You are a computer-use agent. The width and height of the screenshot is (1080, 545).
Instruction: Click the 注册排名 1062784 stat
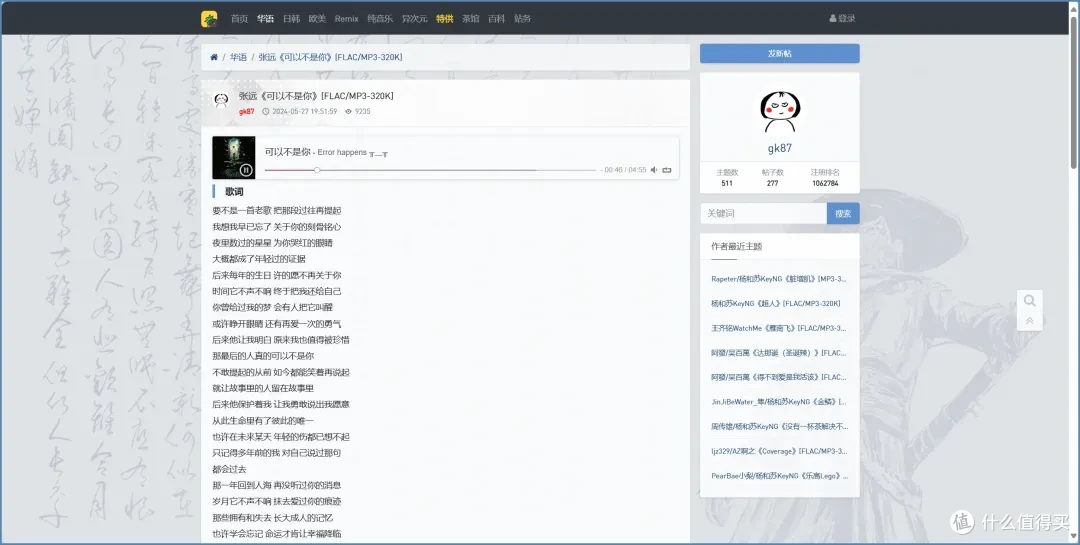[x=824, y=178]
